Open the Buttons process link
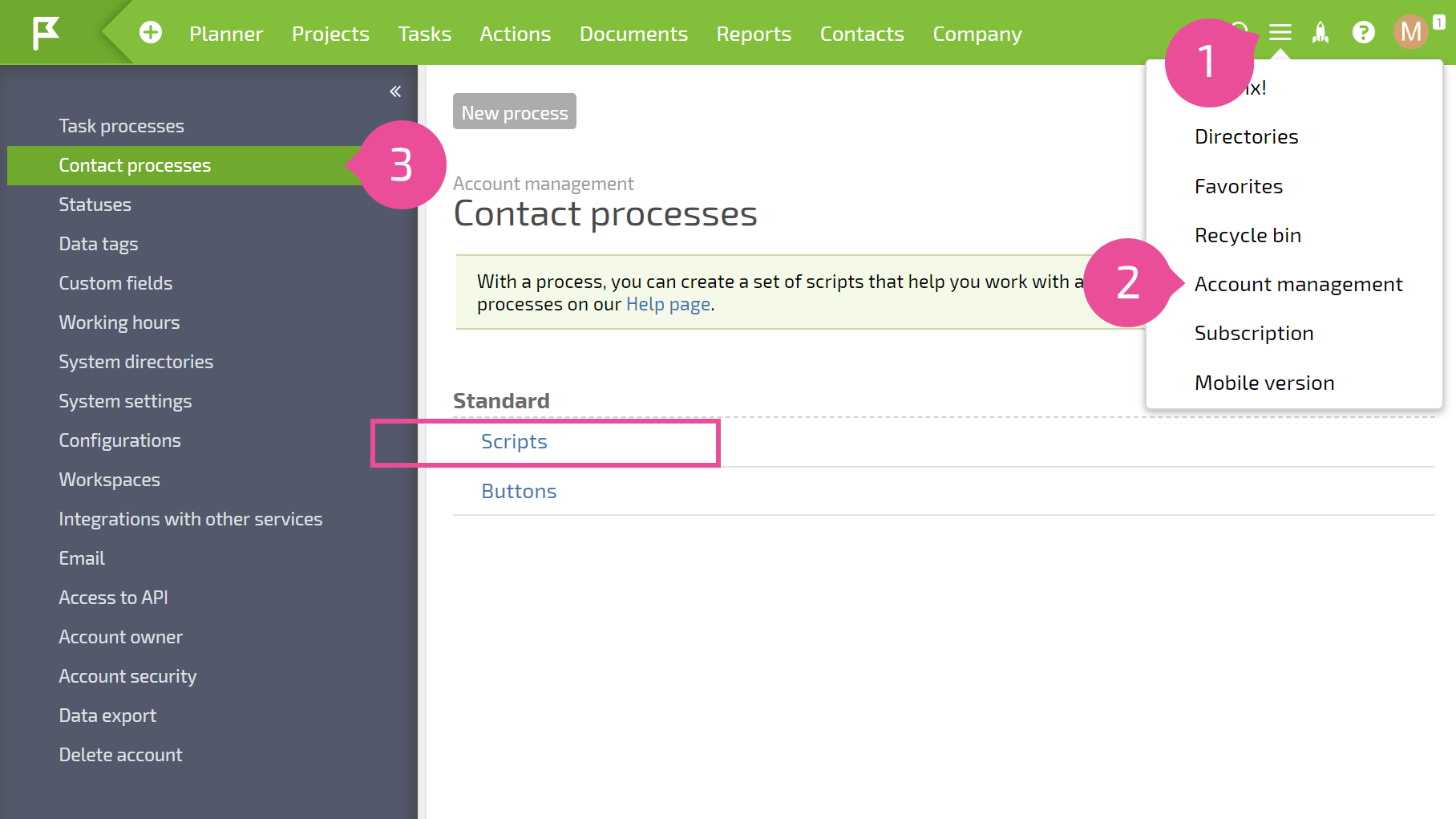 519,492
